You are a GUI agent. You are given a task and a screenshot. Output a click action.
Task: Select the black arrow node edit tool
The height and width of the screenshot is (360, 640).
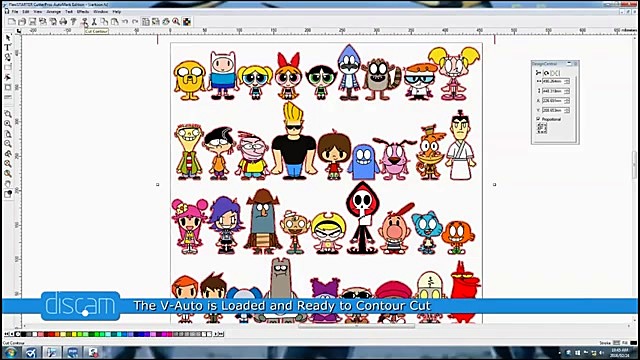pyautogui.click(x=8, y=77)
